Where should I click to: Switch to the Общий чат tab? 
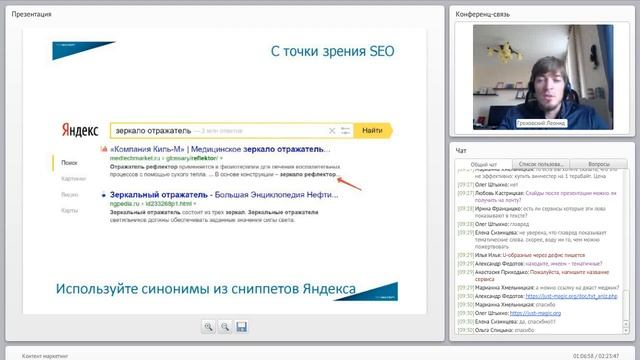pos(484,164)
